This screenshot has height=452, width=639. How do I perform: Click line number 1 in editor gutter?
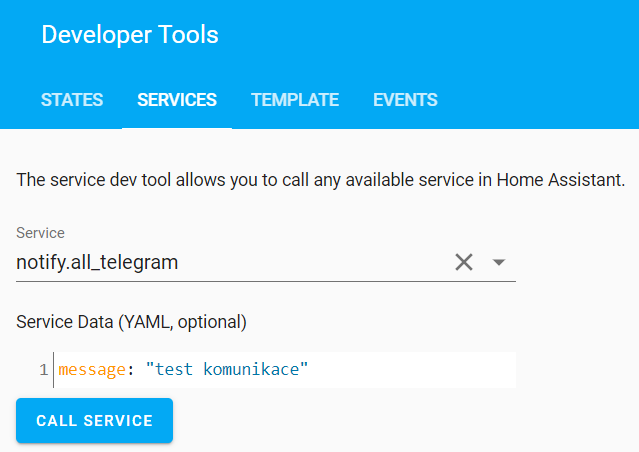44,370
